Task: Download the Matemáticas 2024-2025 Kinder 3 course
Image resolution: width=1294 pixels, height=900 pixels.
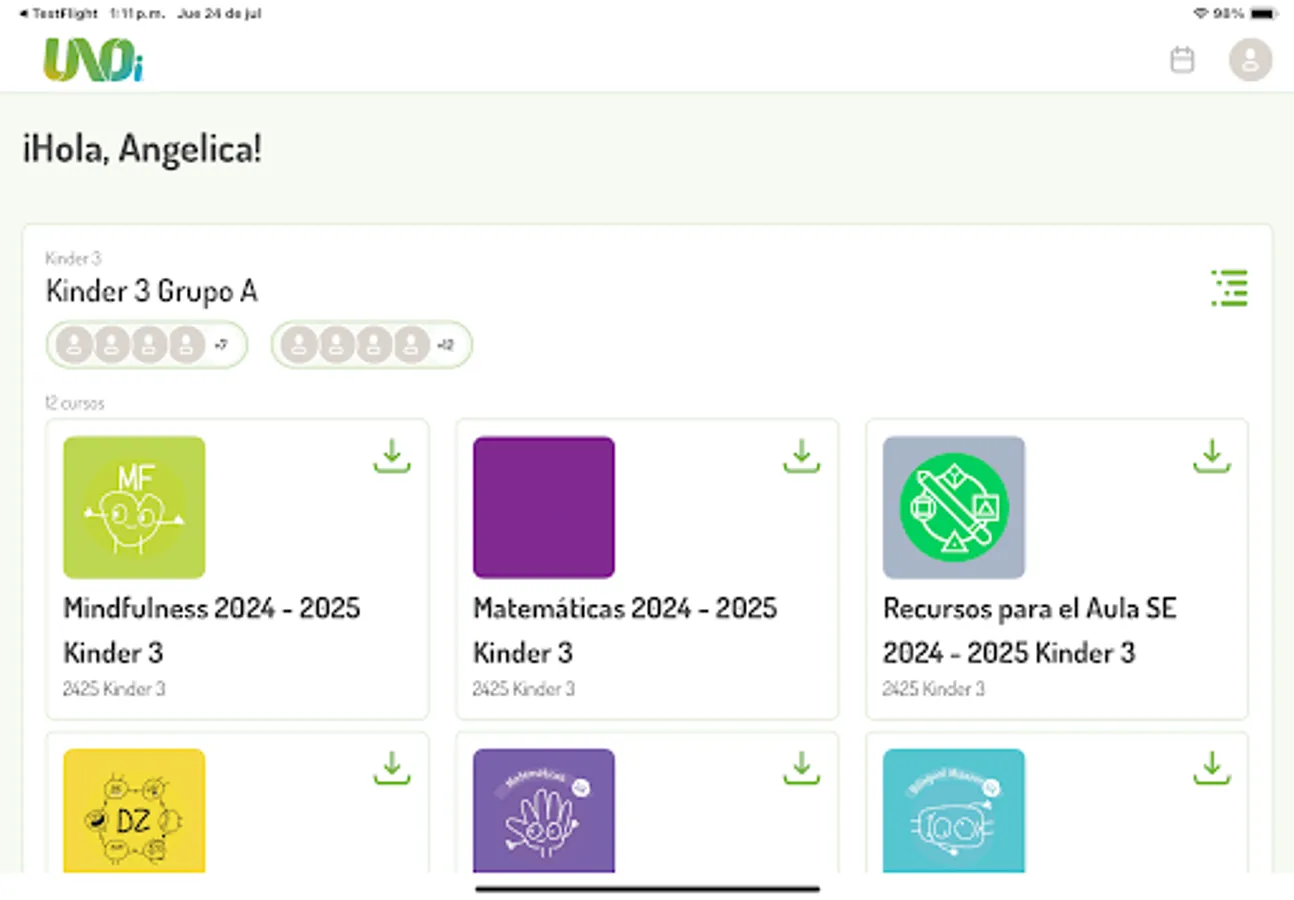Action: click(x=801, y=456)
